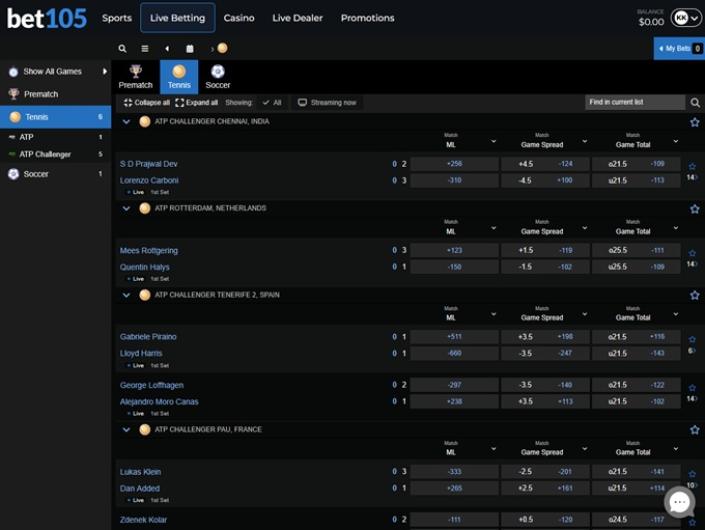
Task: Click the Find in current list field
Action: coord(635,102)
